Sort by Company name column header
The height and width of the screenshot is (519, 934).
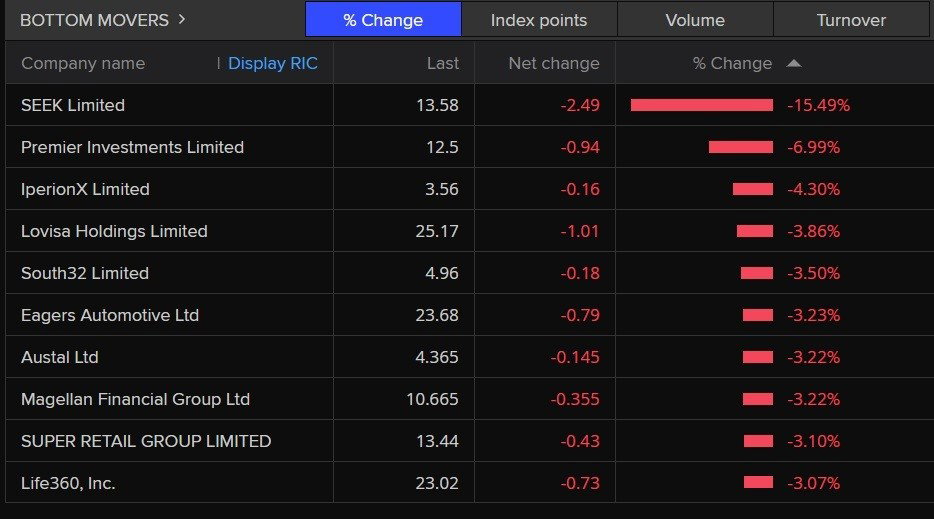(x=83, y=63)
